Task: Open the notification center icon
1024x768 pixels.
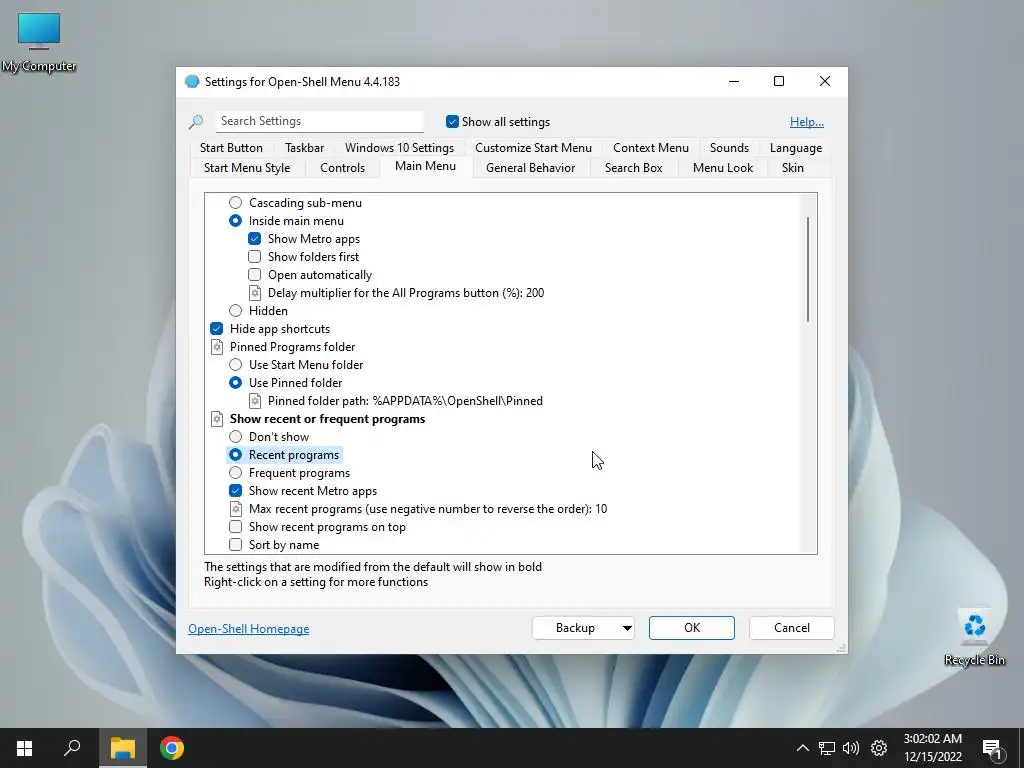Action: (993, 748)
